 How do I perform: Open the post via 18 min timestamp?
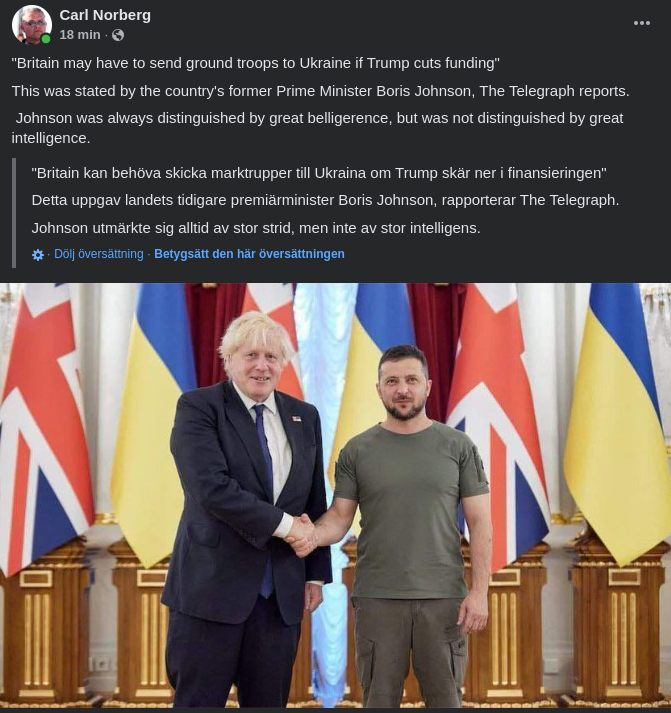[80, 35]
